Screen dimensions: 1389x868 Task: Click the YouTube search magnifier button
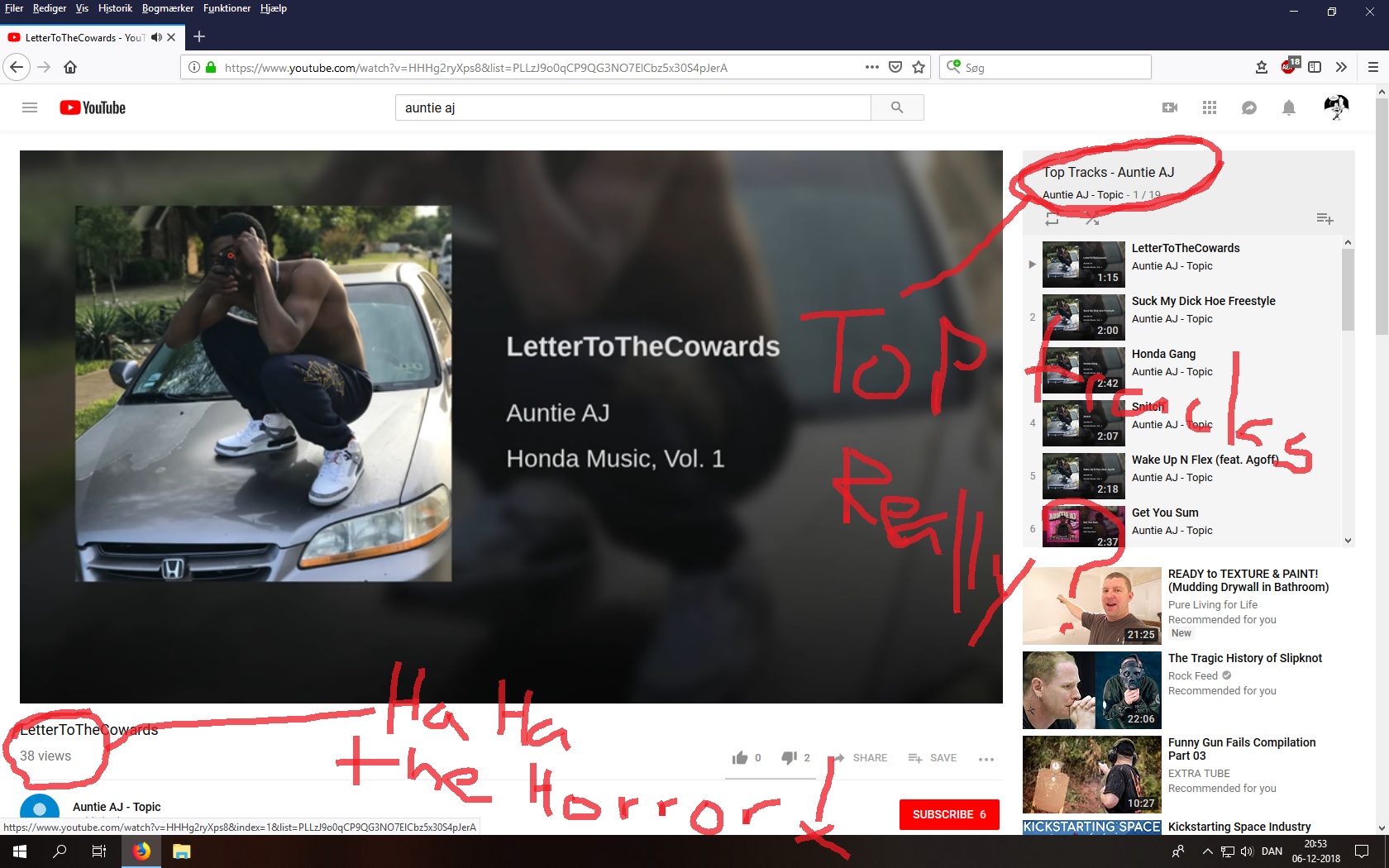pyautogui.click(x=897, y=107)
